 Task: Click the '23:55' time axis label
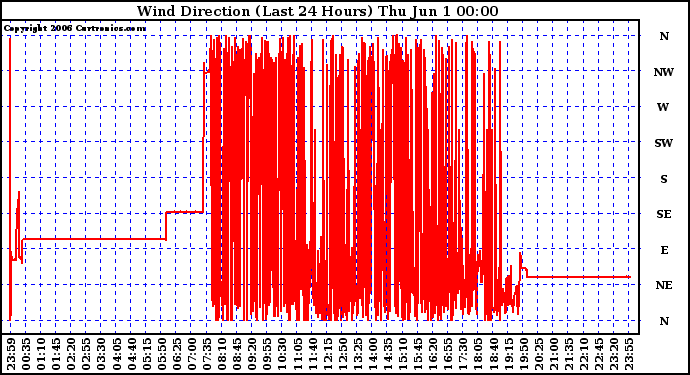(x=629, y=354)
